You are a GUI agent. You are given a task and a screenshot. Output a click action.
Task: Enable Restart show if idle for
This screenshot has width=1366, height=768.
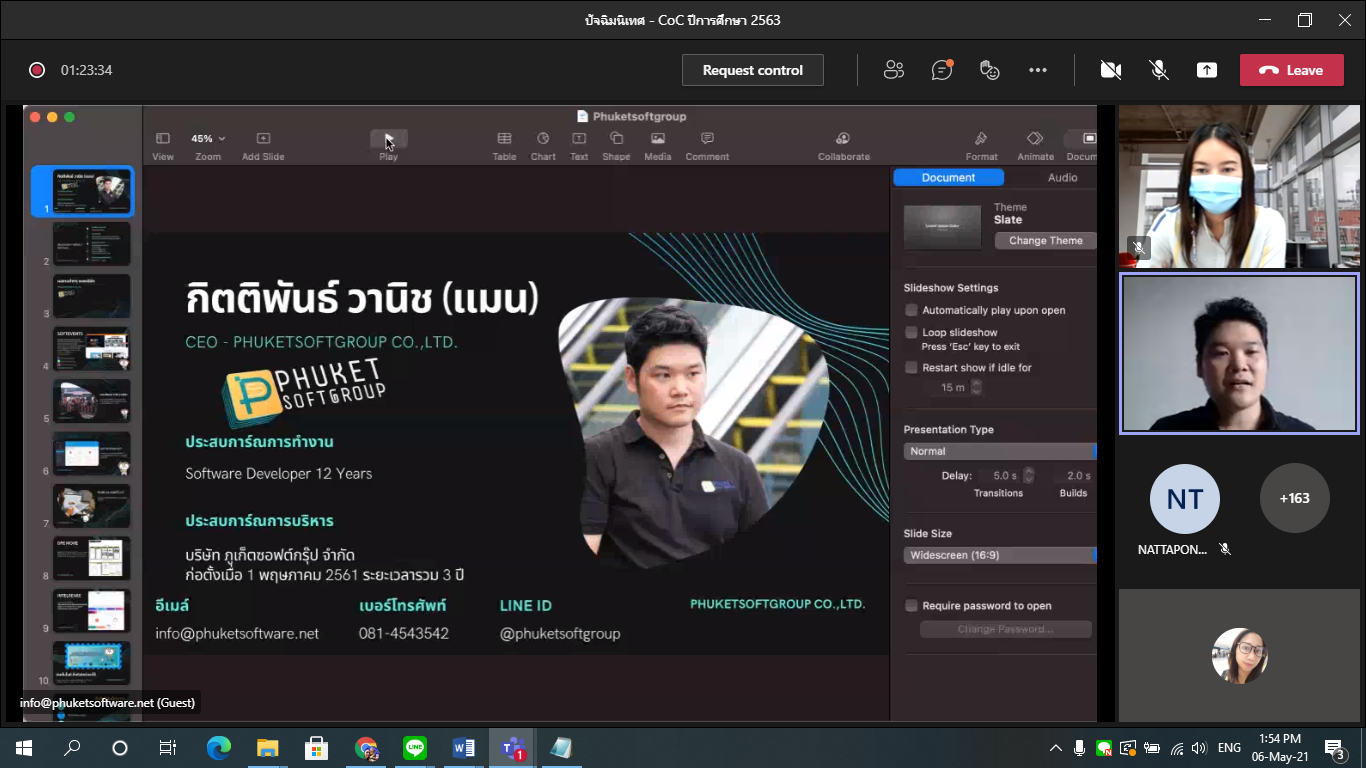click(911, 367)
